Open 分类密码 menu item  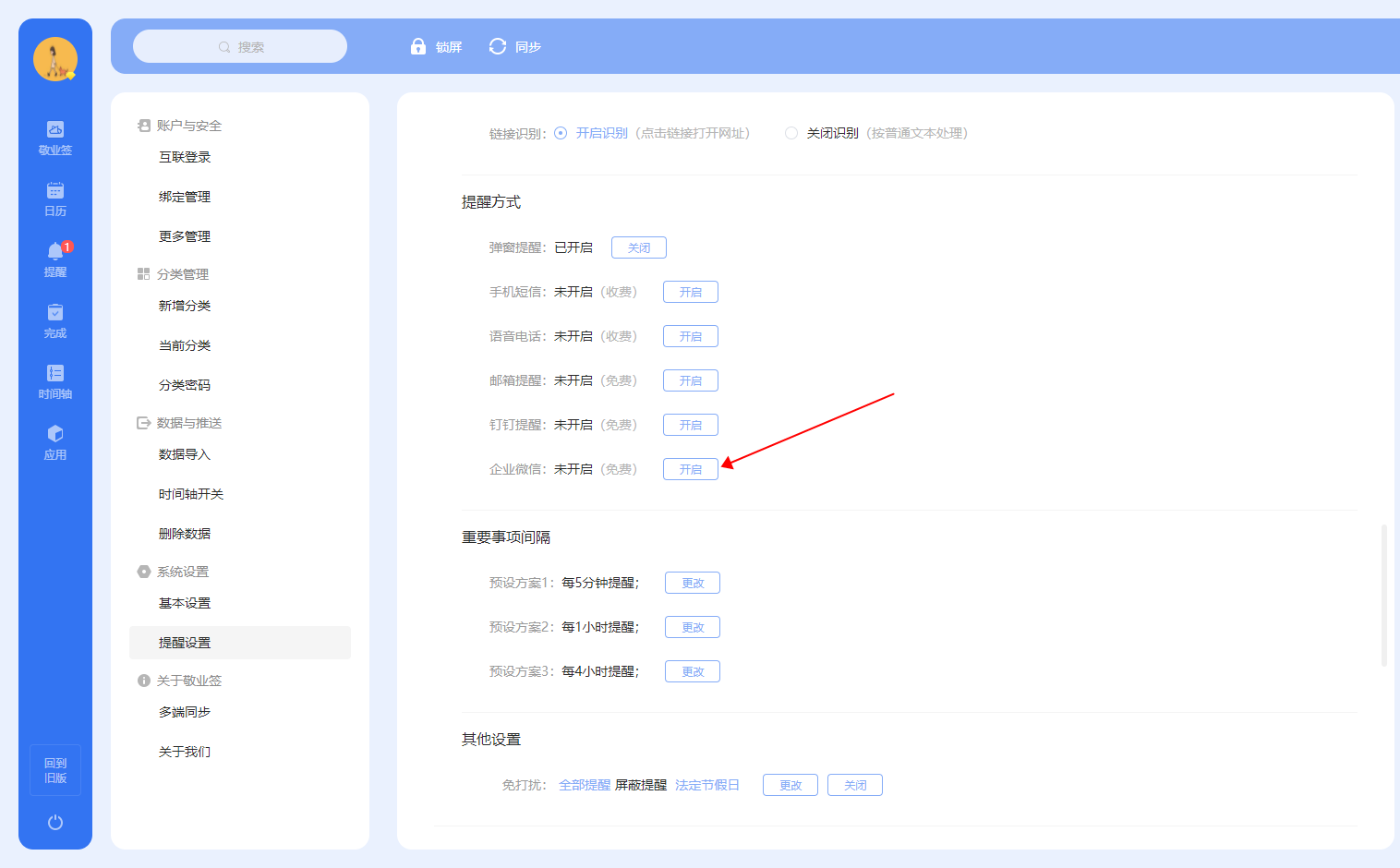point(185,385)
